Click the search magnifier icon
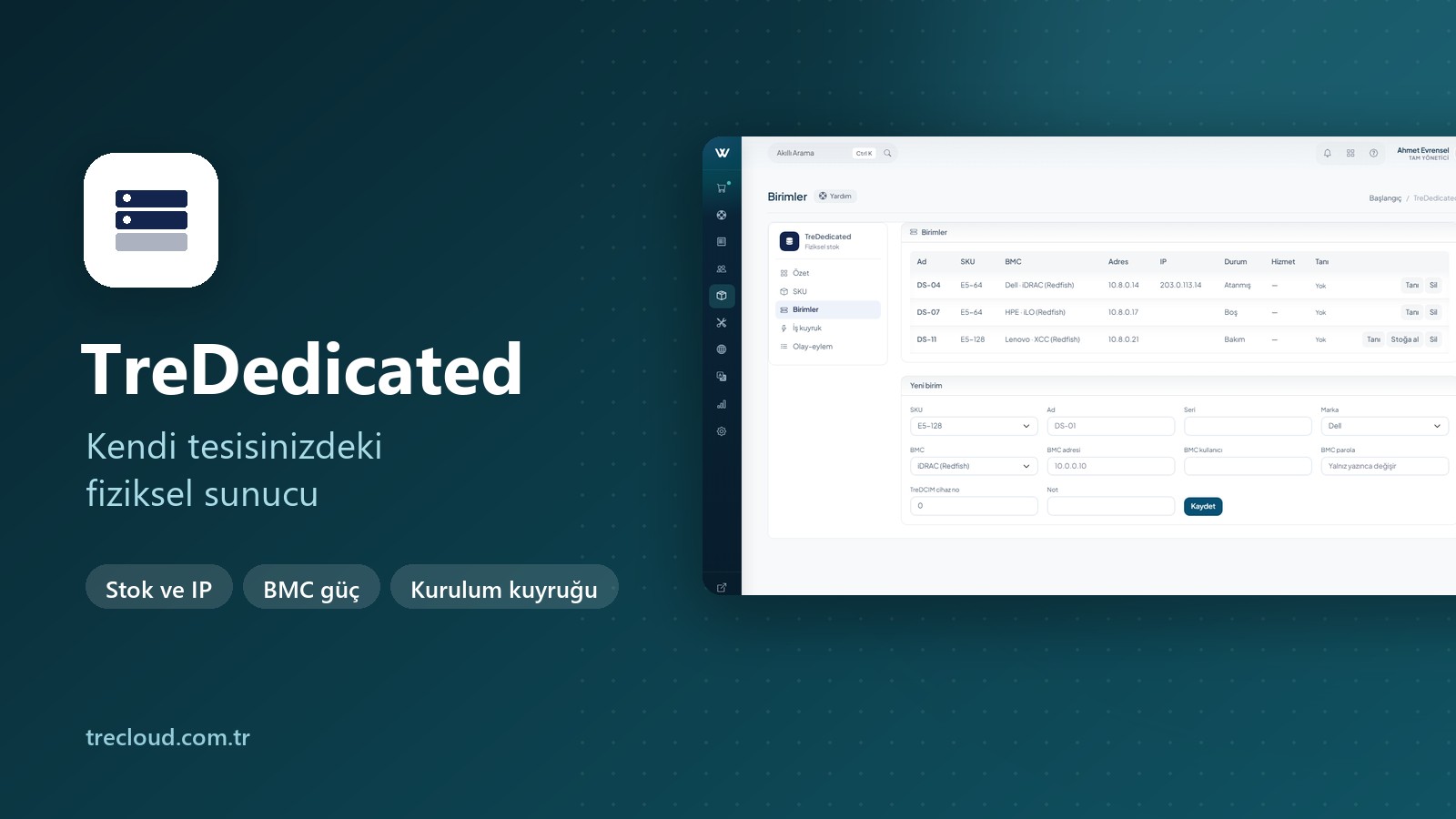Viewport: 1456px width, 819px height. (887, 153)
